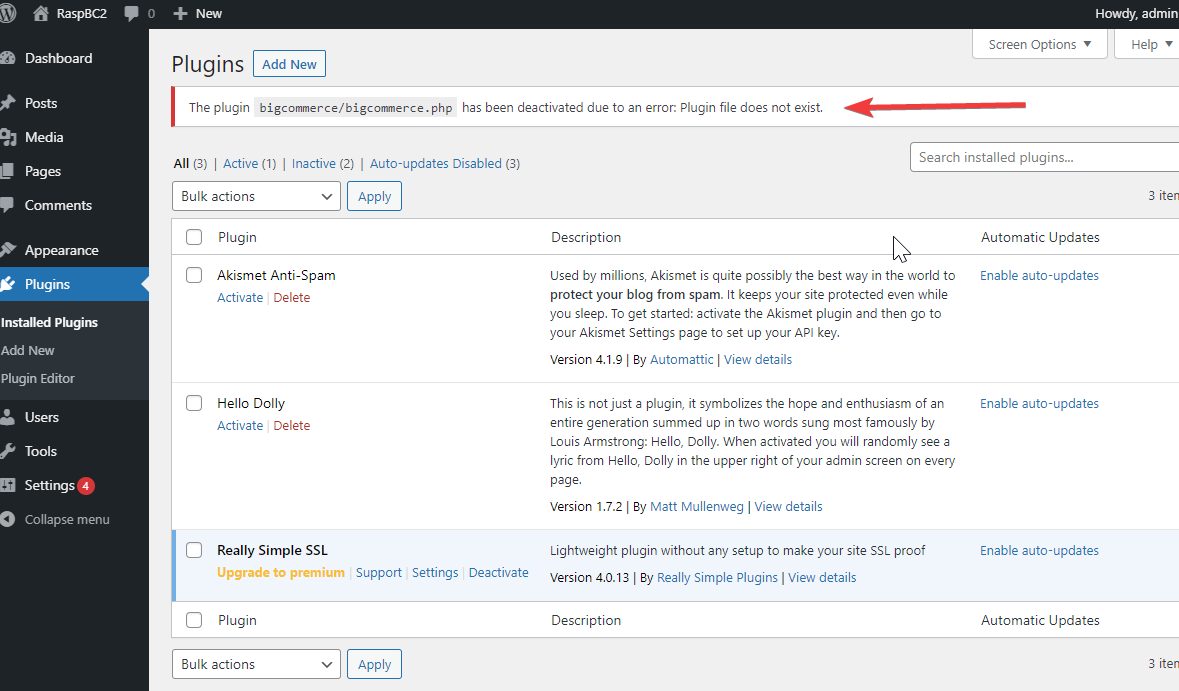This screenshot has height=691, width=1179.
Task: Click the WordPress logo icon
Action: click(x=6, y=14)
